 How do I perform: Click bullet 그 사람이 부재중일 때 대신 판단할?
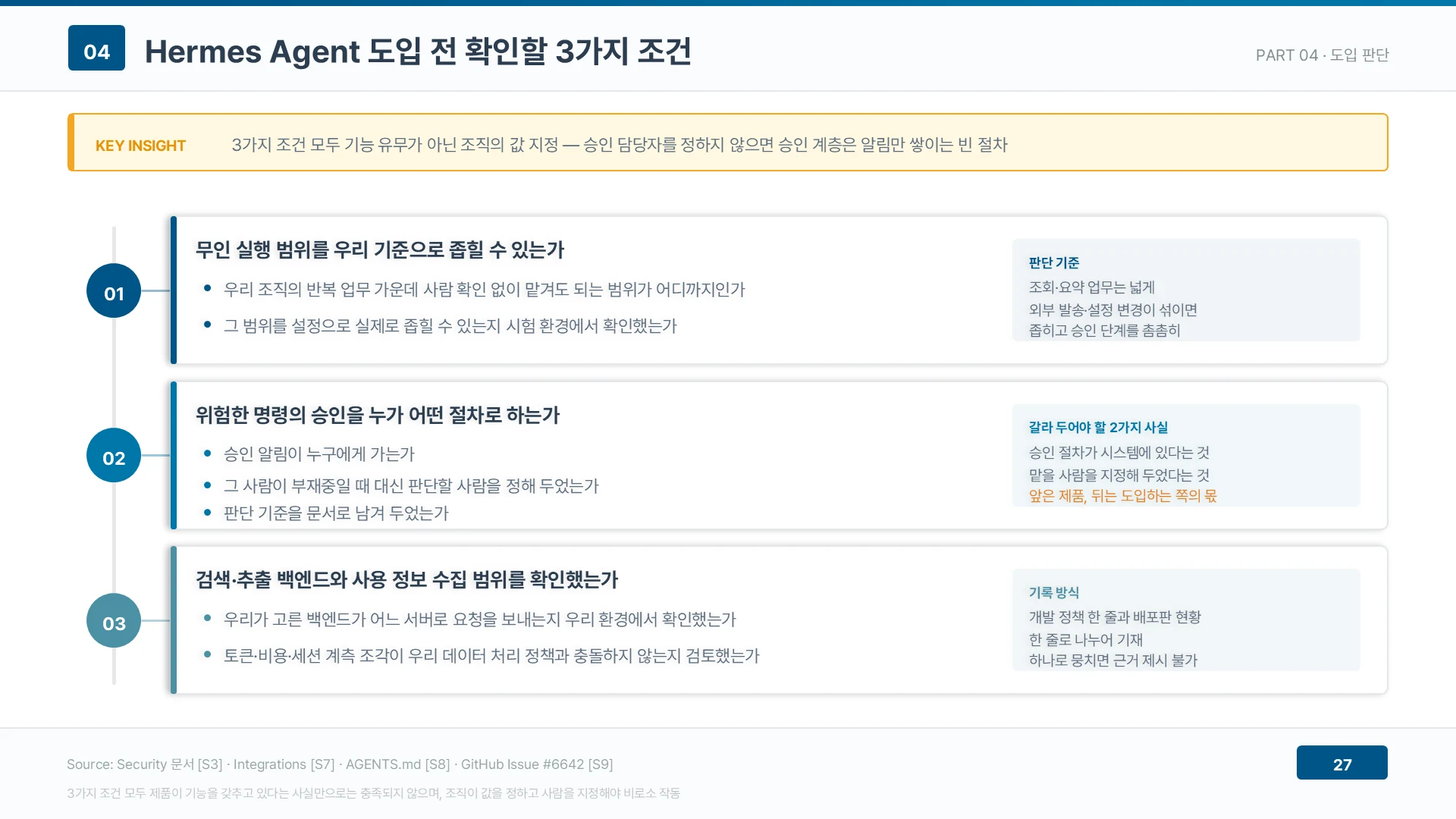pos(411,485)
